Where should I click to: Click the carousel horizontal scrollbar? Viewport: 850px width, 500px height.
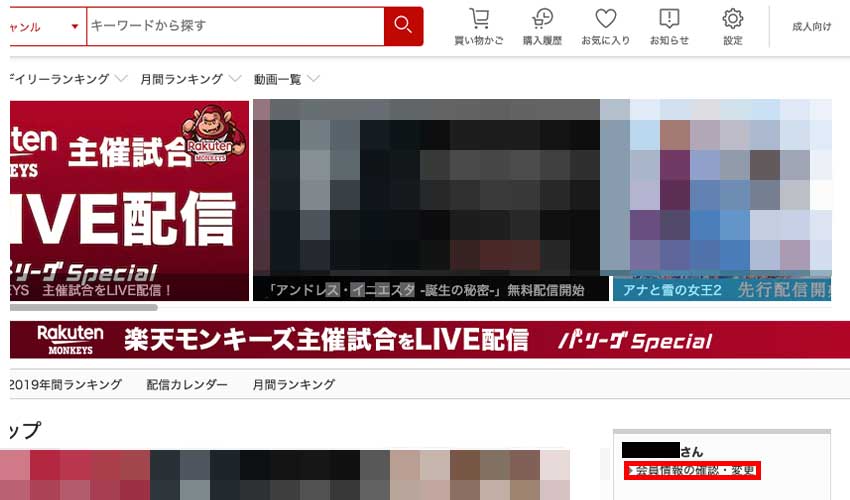80,308
